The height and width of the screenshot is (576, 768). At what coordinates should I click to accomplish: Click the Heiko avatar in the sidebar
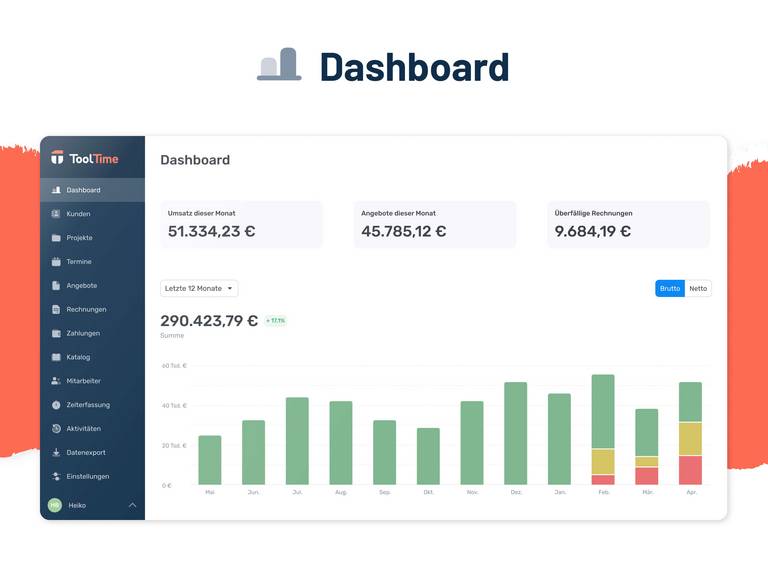[x=55, y=506]
